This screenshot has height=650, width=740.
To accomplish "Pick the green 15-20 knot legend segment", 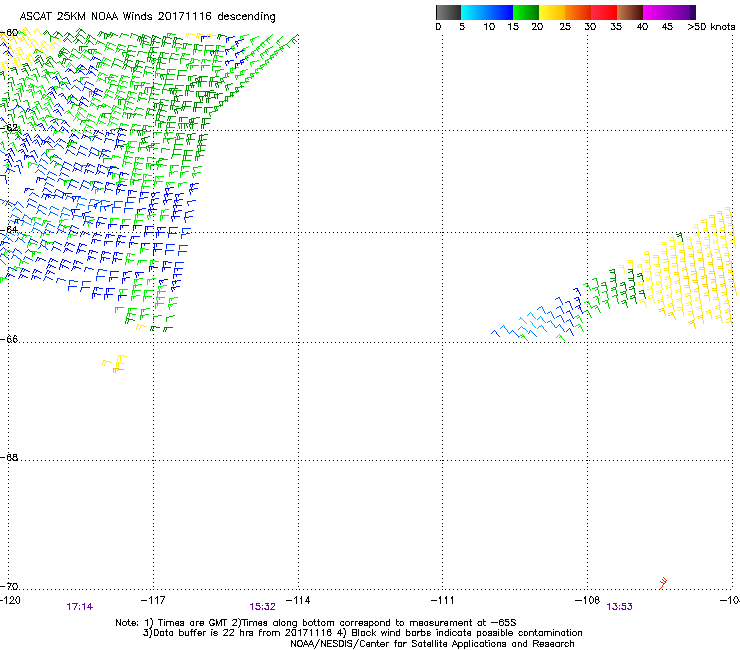I will [x=527, y=12].
